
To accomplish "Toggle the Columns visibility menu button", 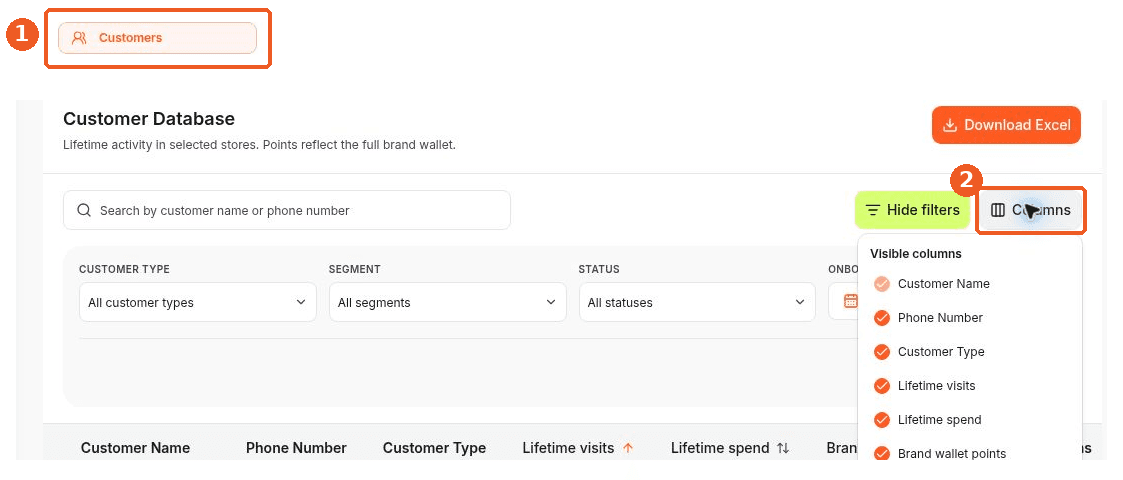I will pyautogui.click(x=1031, y=210).
